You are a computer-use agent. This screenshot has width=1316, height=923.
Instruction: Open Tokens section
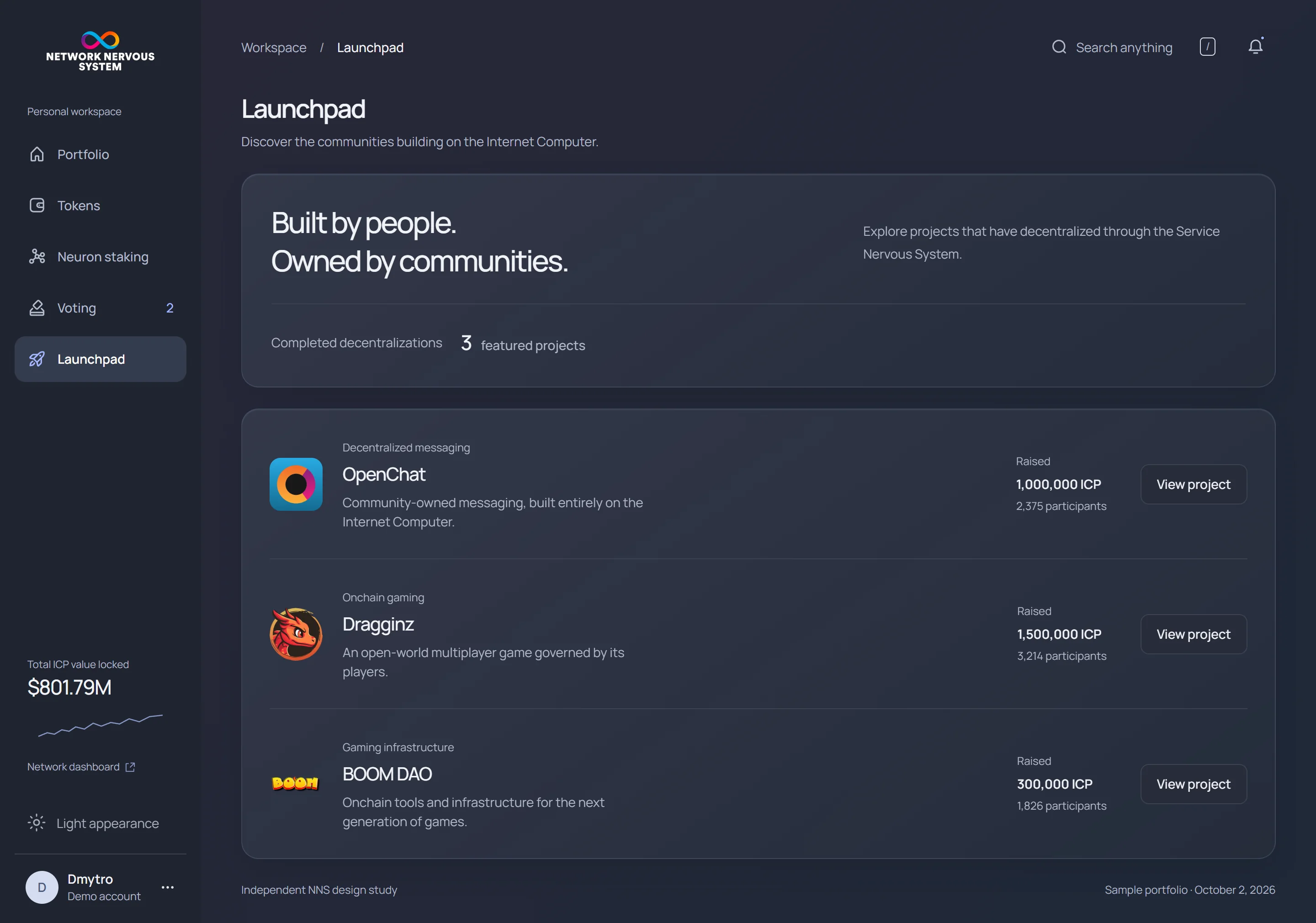coord(79,205)
